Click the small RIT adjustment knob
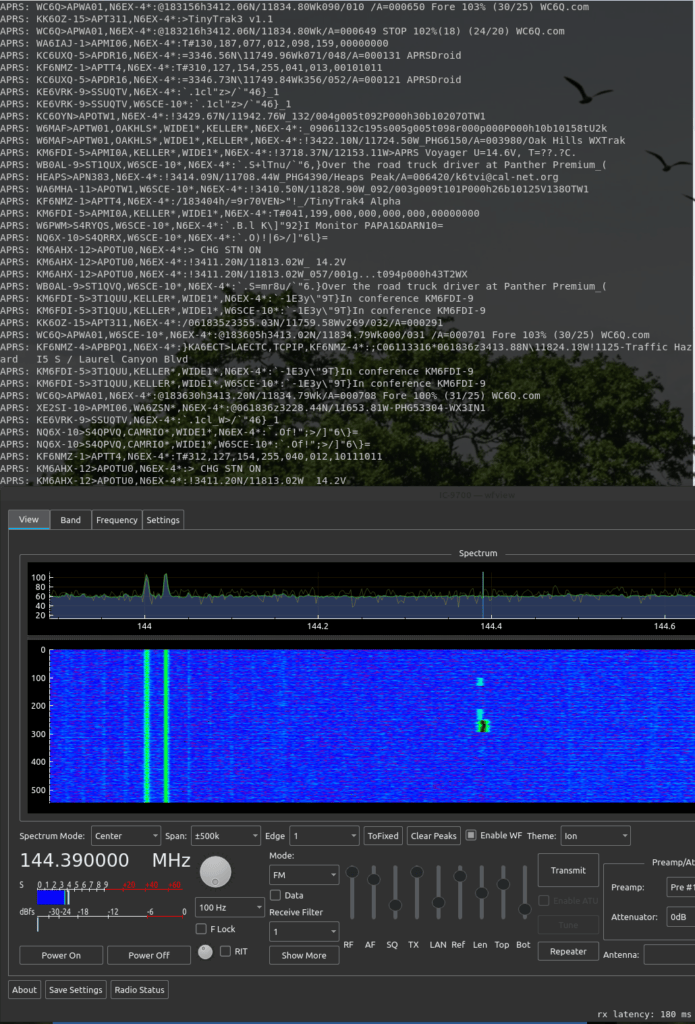Viewport: 695px width, 1024px height. [205, 952]
